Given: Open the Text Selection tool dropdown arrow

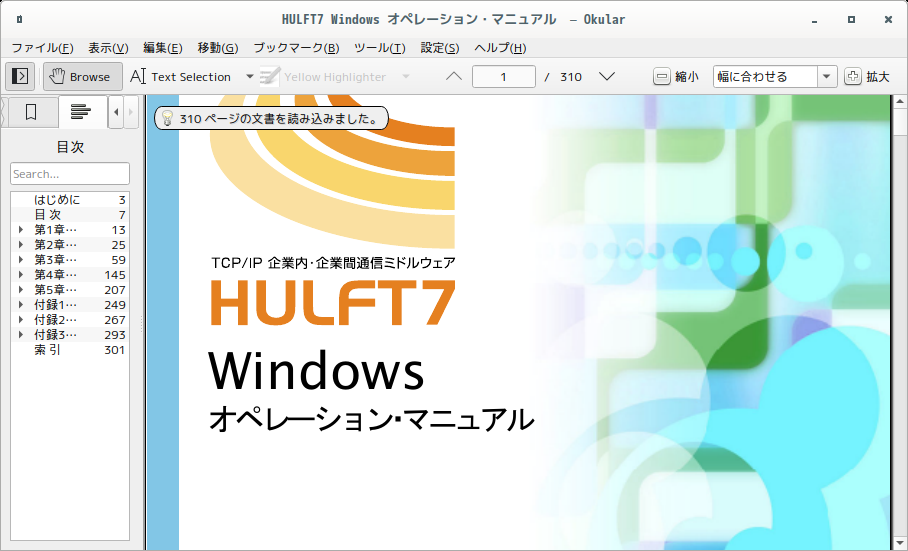Looking at the screenshot, I should (x=250, y=76).
